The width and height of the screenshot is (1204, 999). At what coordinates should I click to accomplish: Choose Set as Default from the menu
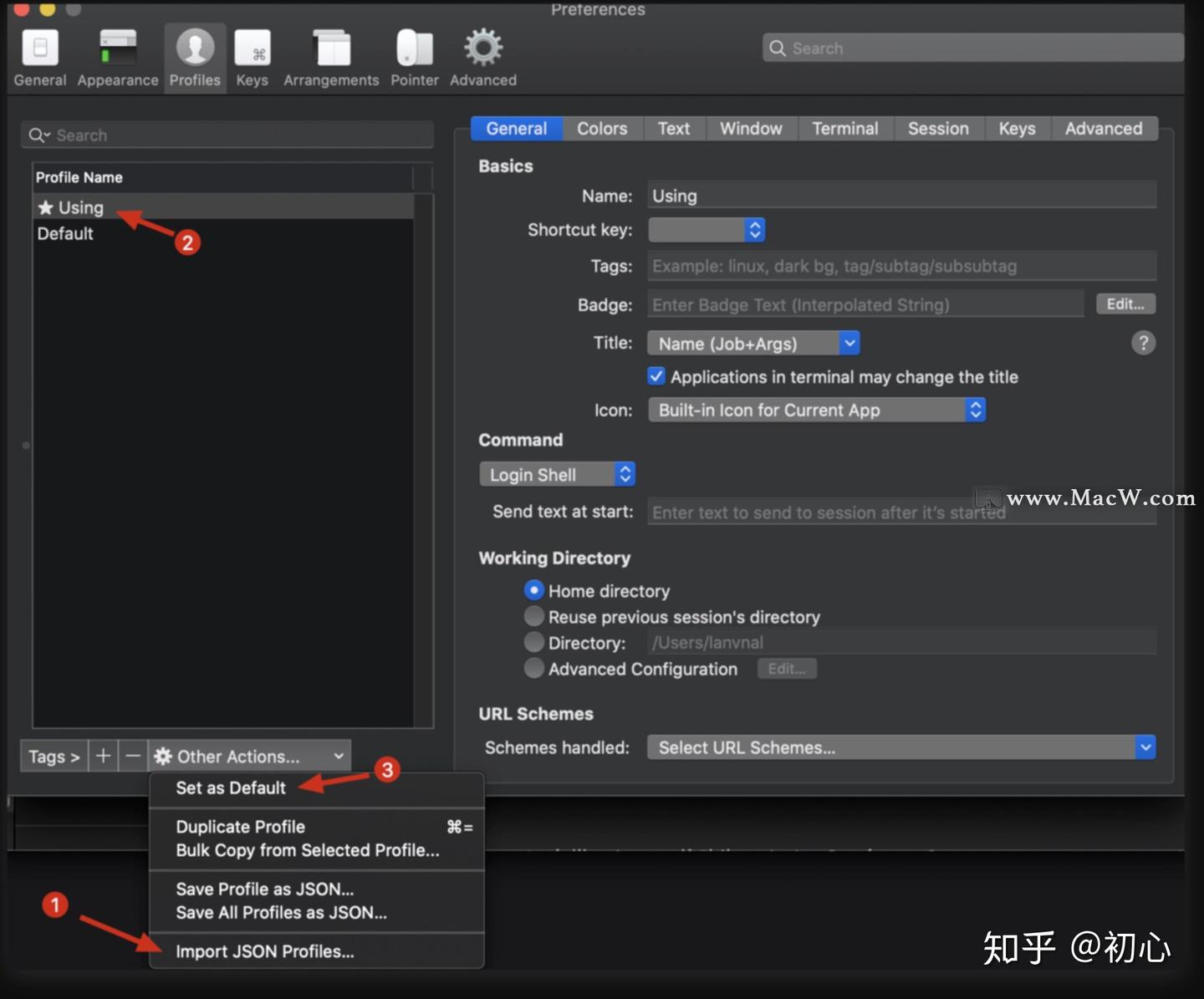(x=231, y=787)
